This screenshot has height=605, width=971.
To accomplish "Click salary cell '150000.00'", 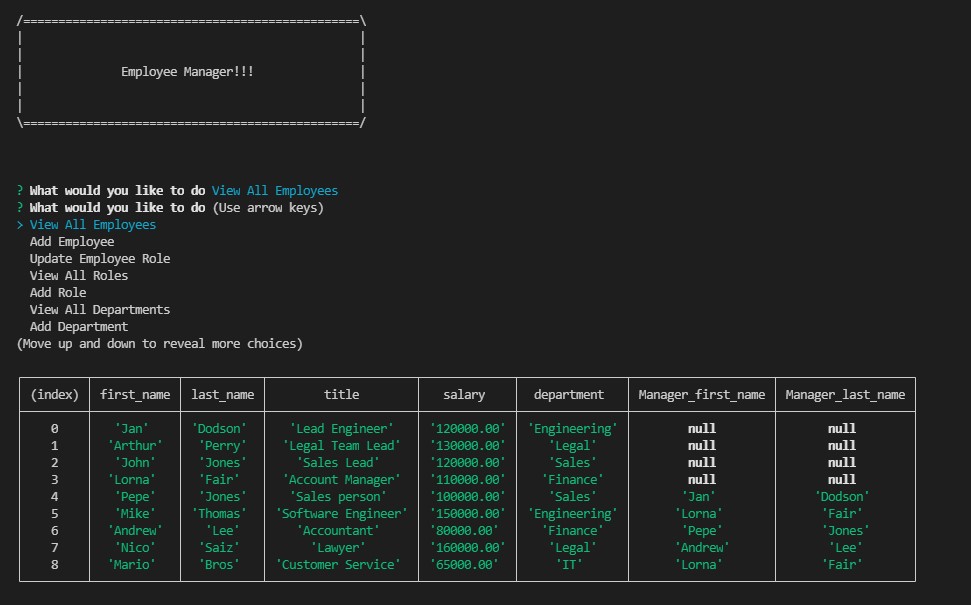I will click(468, 514).
